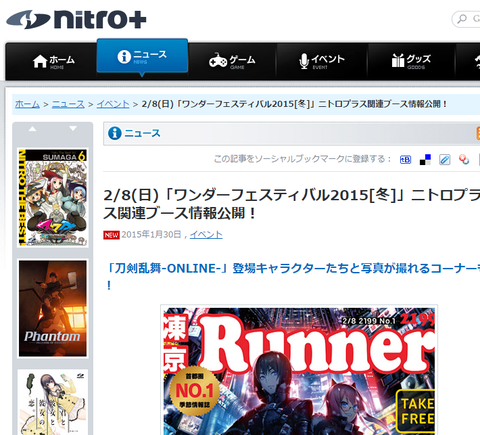Bookmark article with Livedoor clip icon
Screen dimensions: 480x435
point(444,160)
